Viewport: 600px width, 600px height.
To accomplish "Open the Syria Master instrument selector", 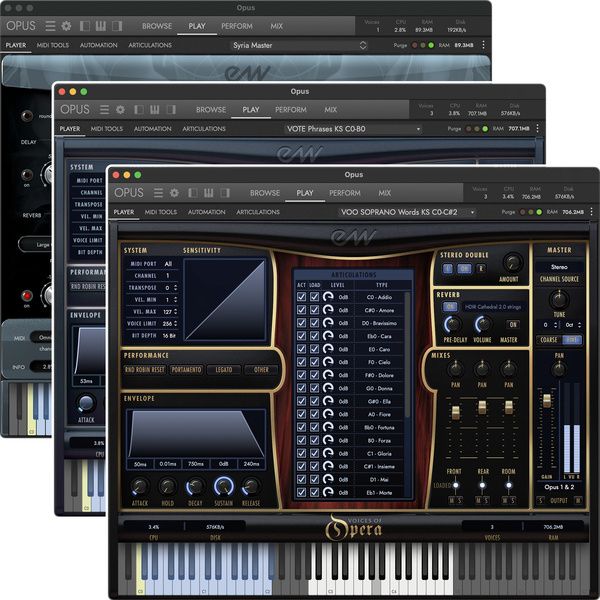I will pos(299,46).
